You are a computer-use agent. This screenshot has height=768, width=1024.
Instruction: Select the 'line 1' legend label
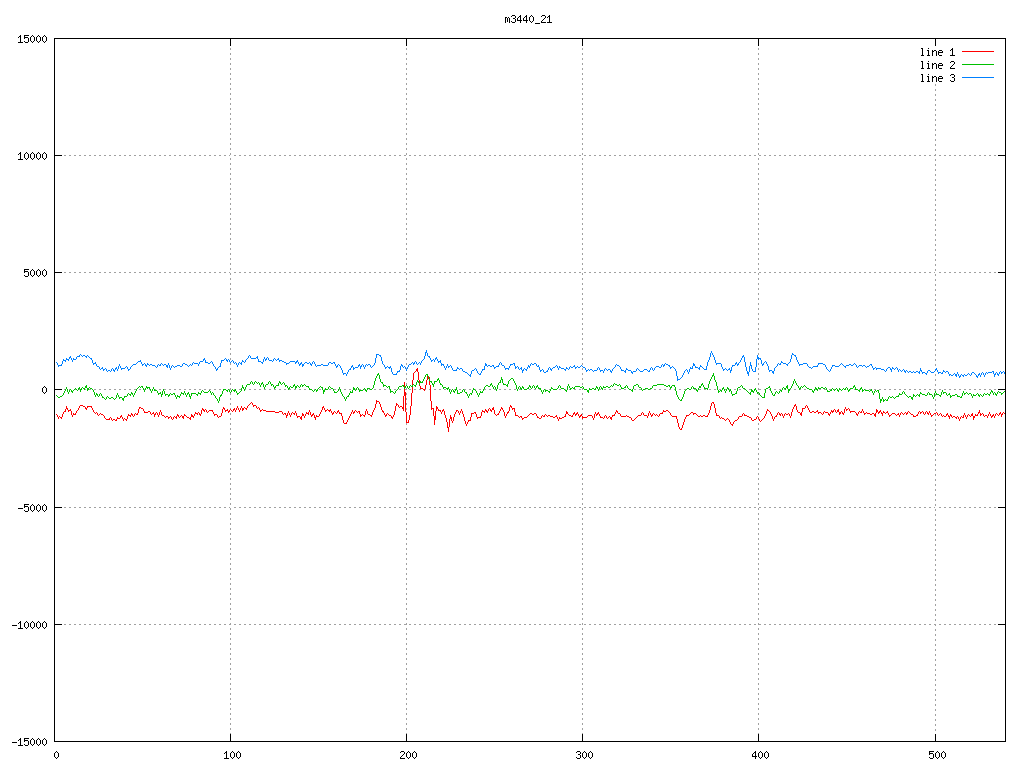tap(937, 51)
